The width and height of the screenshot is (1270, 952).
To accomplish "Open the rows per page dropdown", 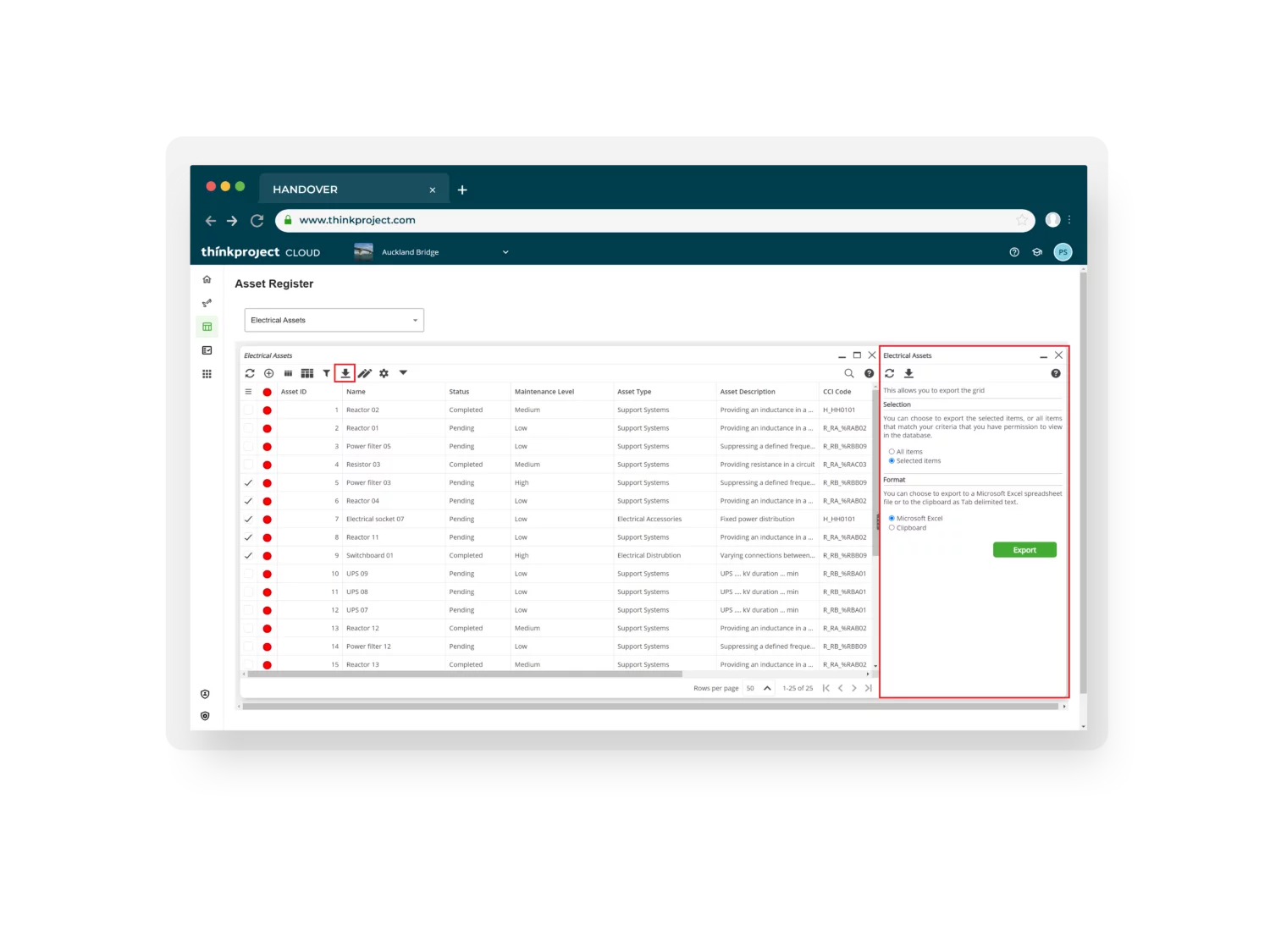I will [758, 689].
